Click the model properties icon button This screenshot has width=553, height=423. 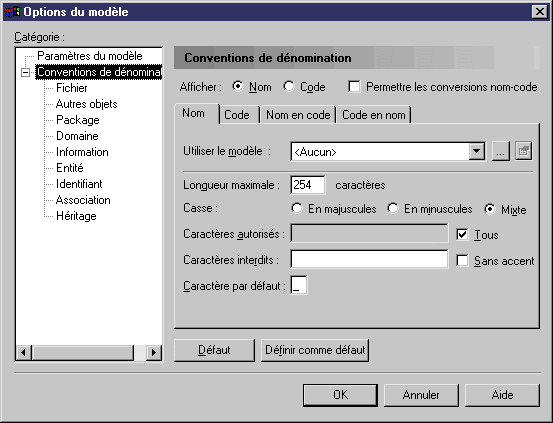(523, 151)
